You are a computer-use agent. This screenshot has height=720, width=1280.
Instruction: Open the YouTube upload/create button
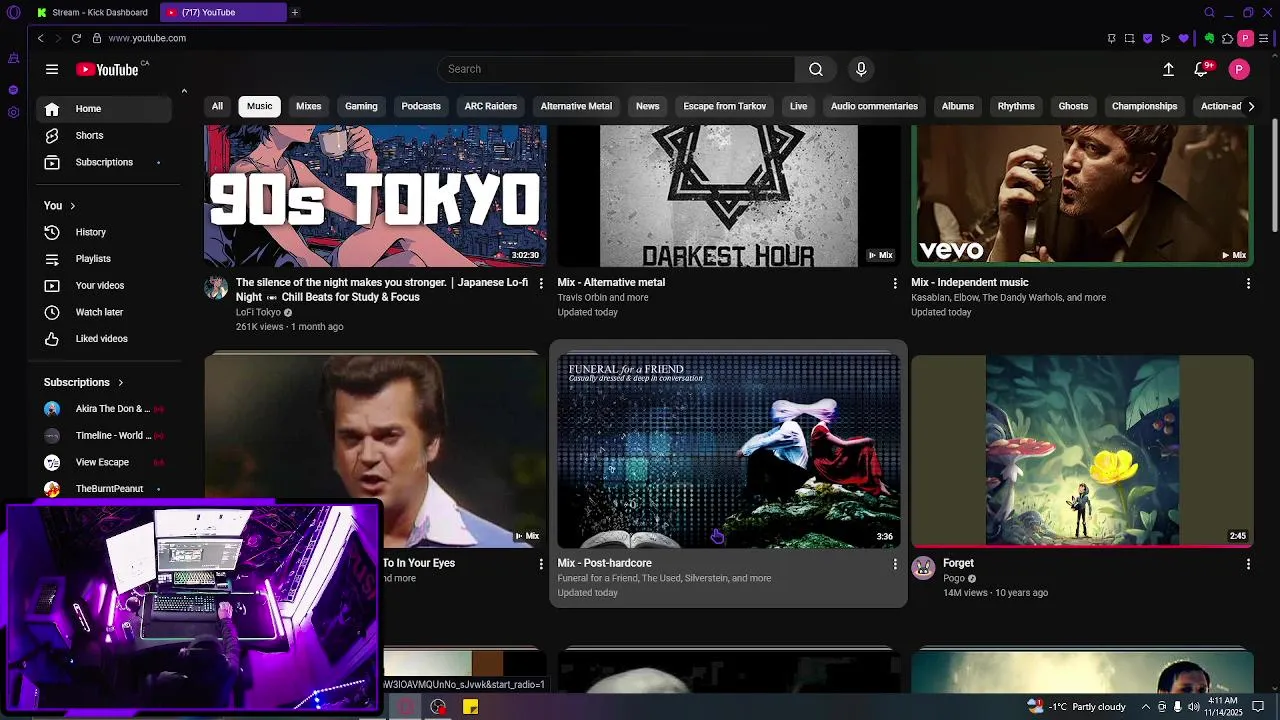1168,69
